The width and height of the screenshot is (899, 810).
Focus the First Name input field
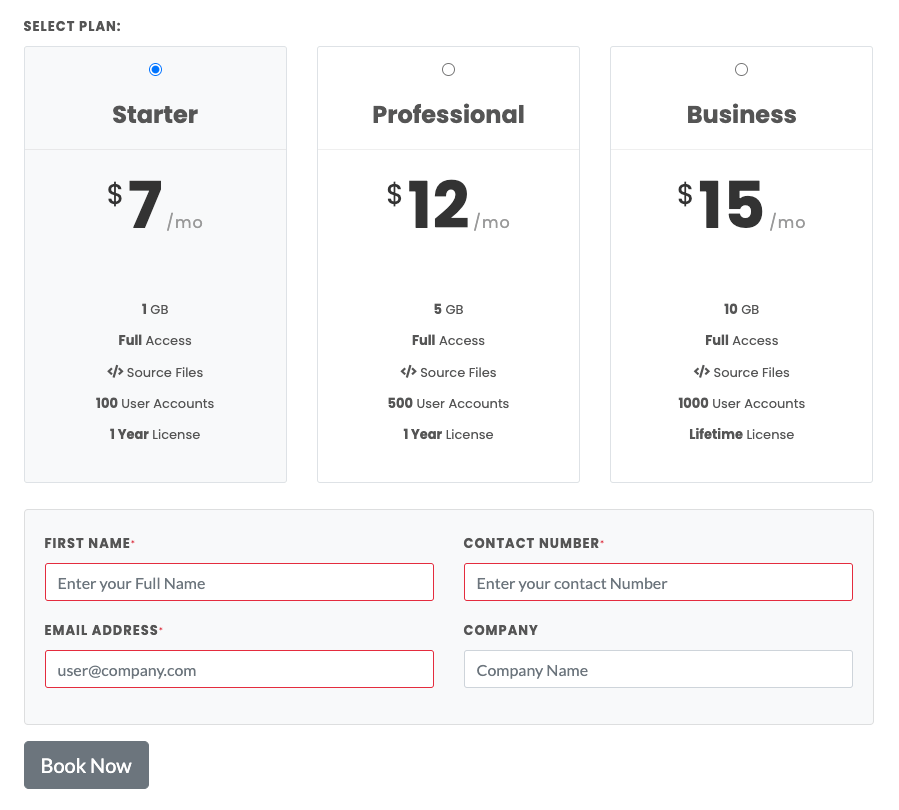(x=239, y=582)
